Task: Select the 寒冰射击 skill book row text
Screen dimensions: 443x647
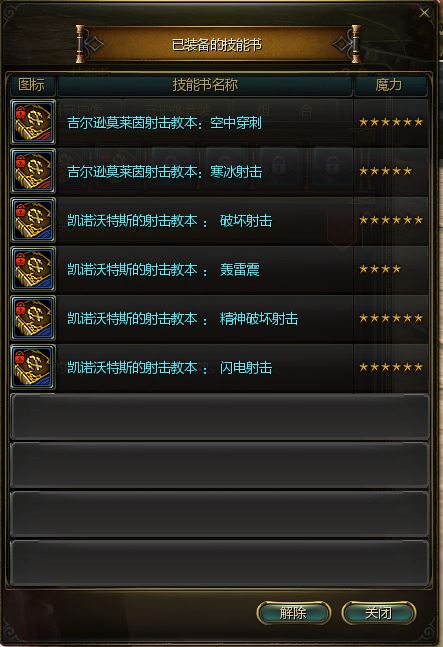Action: (x=165, y=172)
